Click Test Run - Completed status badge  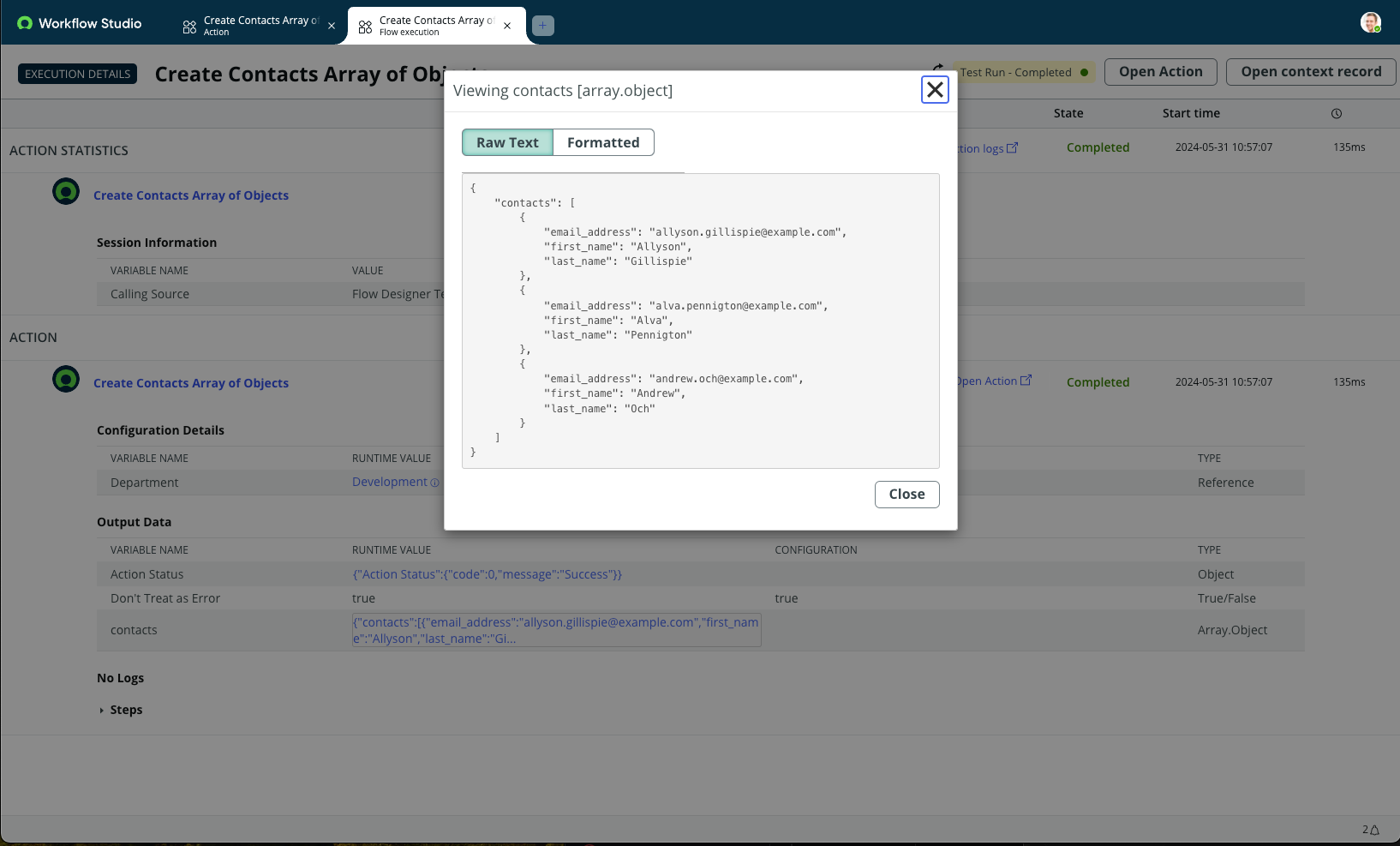point(1024,72)
